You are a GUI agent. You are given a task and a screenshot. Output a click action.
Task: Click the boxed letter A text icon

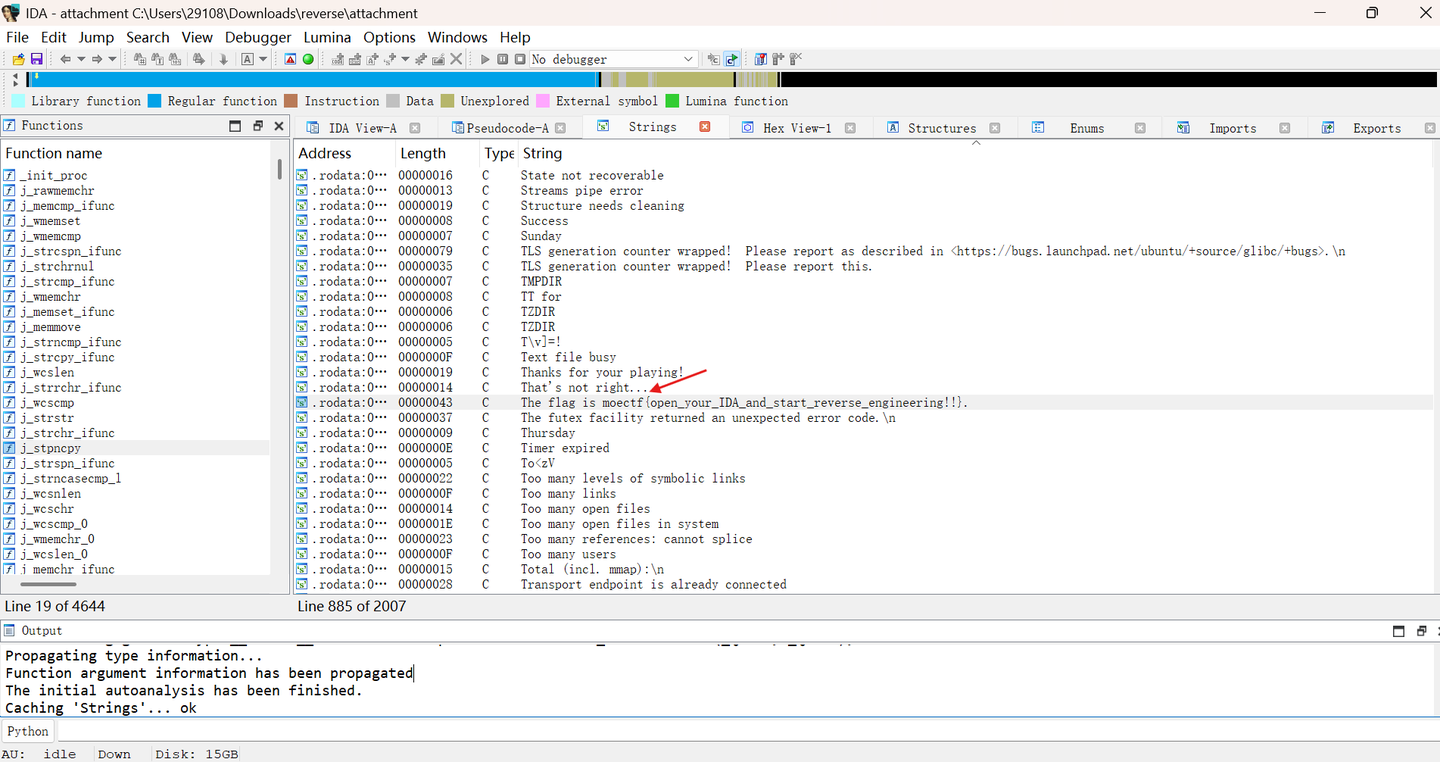247,59
